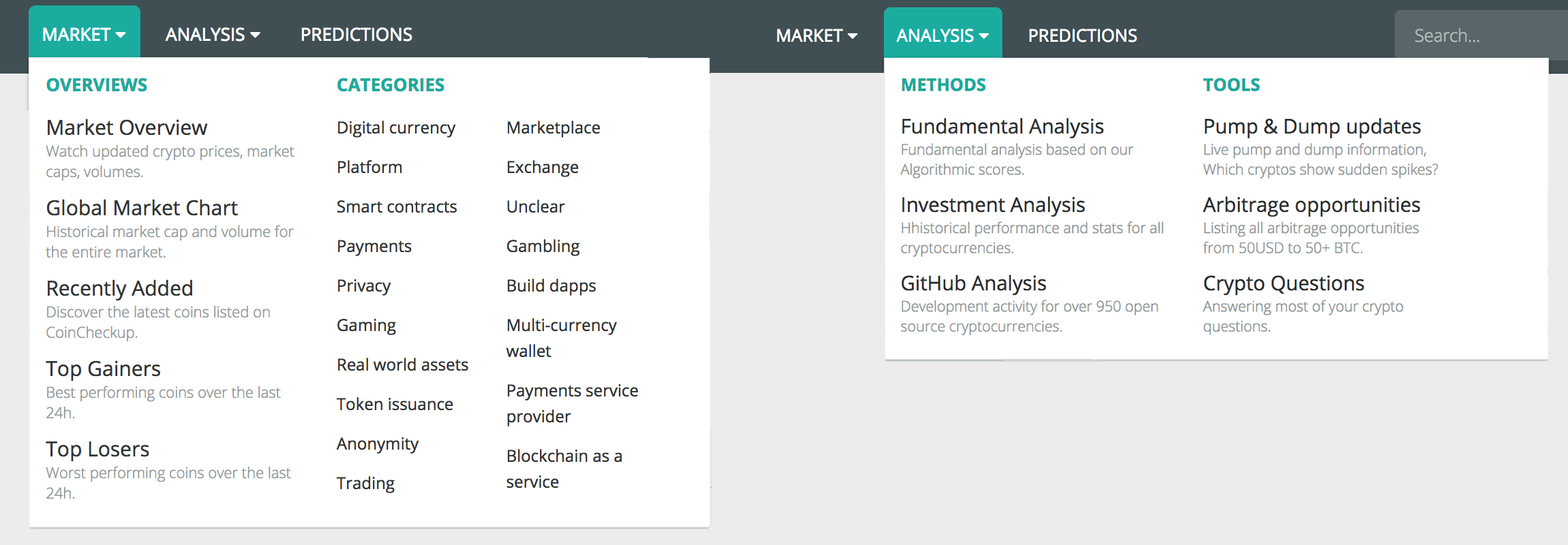Select the Digital currency category

click(x=395, y=127)
